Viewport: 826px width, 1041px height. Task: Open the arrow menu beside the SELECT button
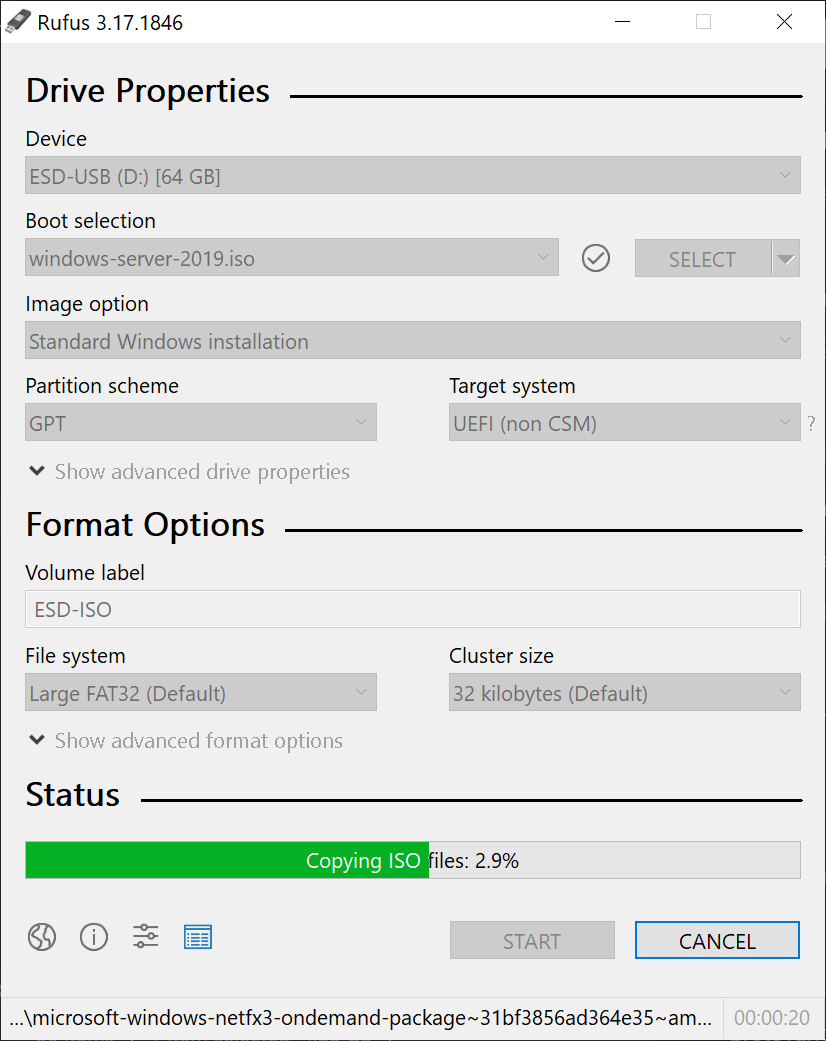pyautogui.click(x=786, y=259)
